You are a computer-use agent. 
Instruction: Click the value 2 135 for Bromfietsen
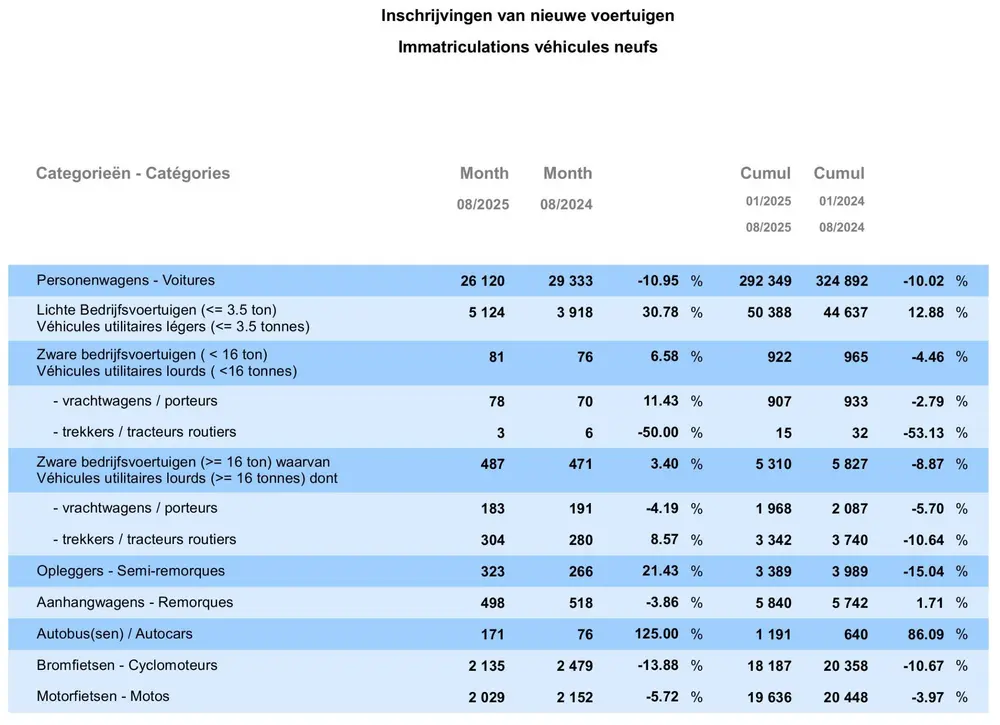coord(487,666)
